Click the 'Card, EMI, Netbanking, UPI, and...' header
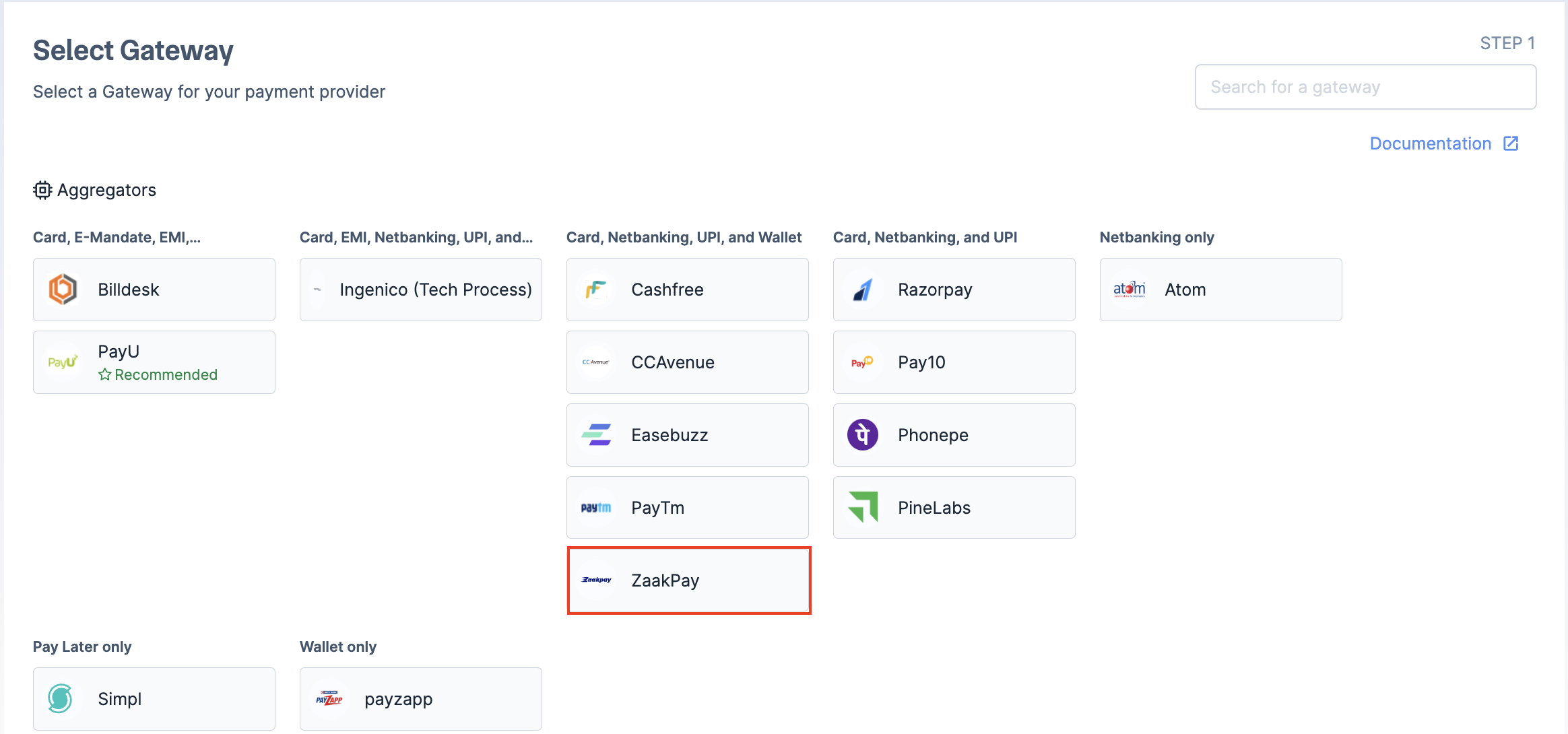The height and width of the screenshot is (734, 1568). tap(416, 237)
